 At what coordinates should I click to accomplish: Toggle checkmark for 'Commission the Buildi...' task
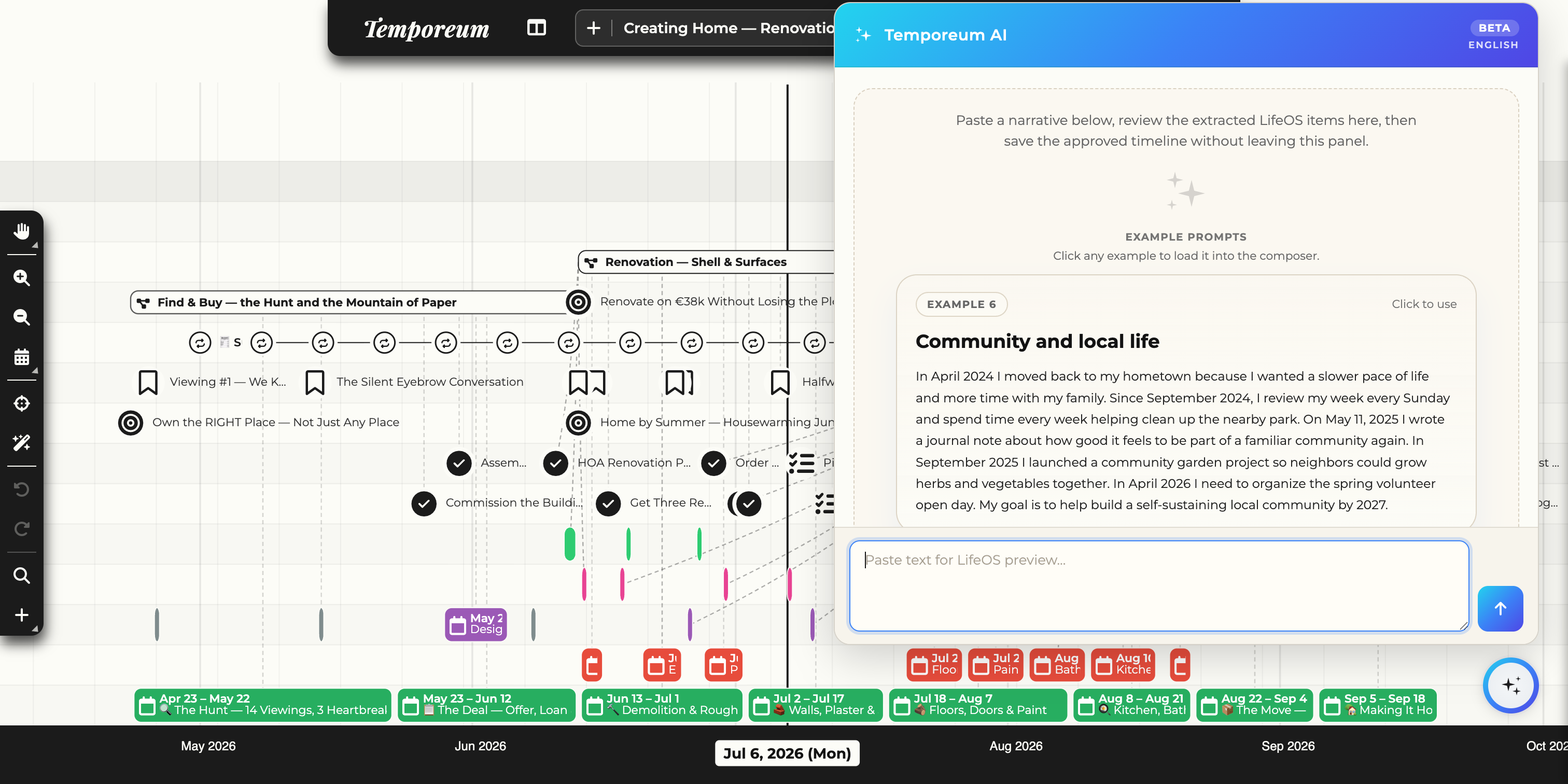pos(424,503)
